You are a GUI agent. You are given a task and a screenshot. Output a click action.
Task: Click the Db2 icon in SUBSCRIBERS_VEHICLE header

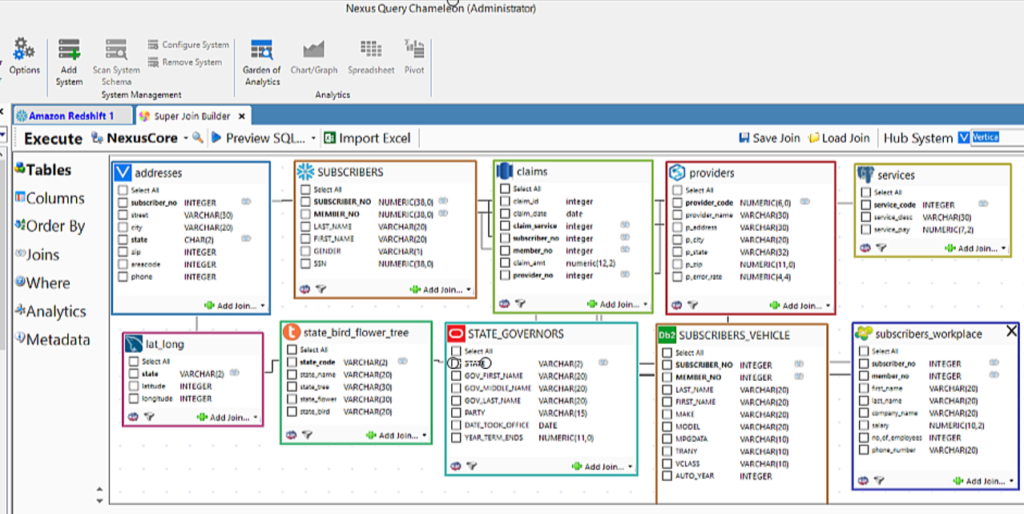coord(667,335)
